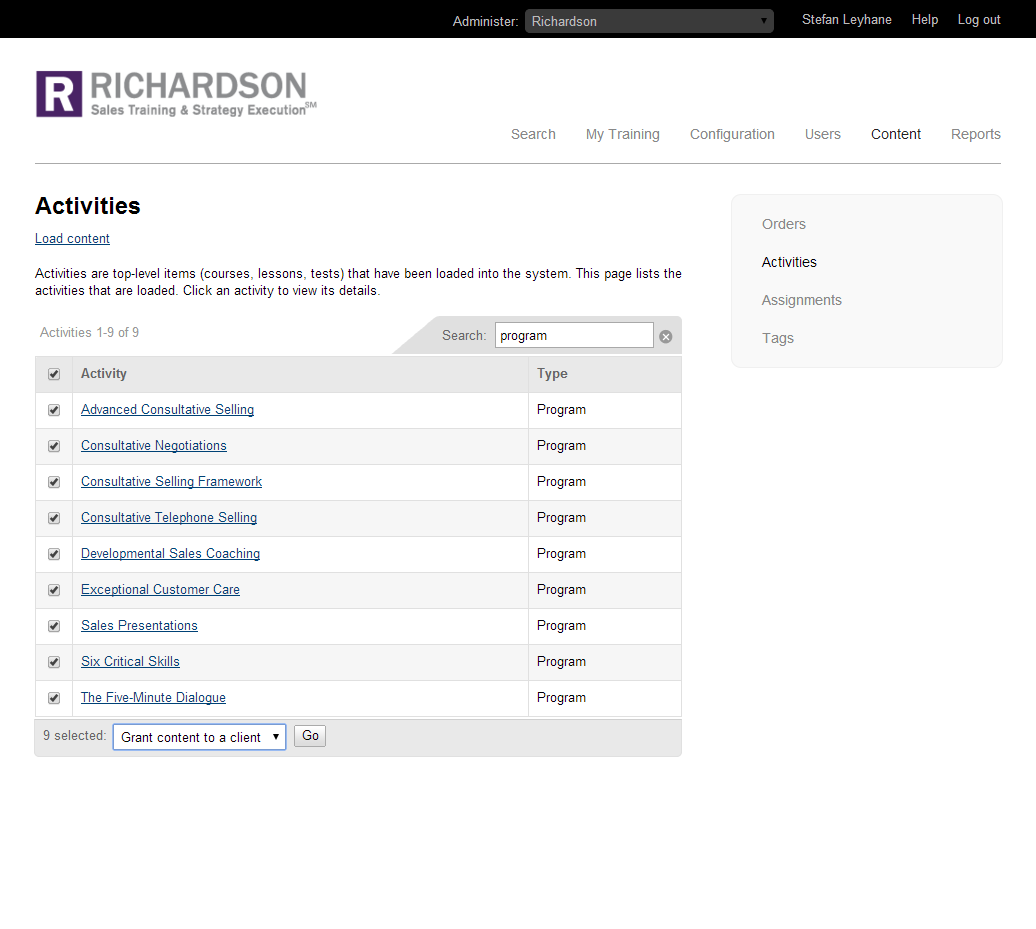This screenshot has width=1036, height=929.
Task: Open the Search navigation tab
Action: [533, 134]
